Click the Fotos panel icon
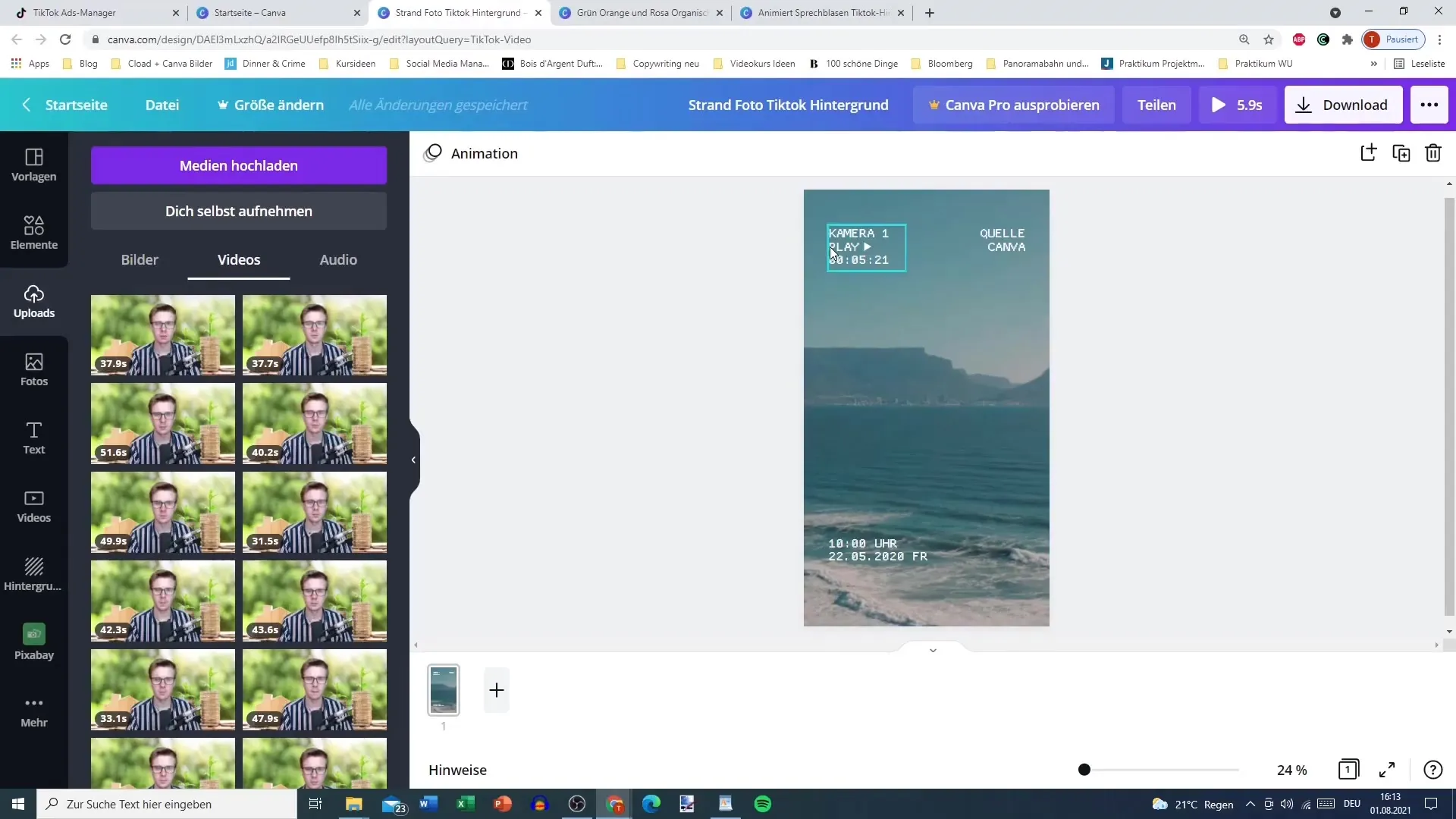Viewport: 1456px width, 819px height. [x=33, y=368]
